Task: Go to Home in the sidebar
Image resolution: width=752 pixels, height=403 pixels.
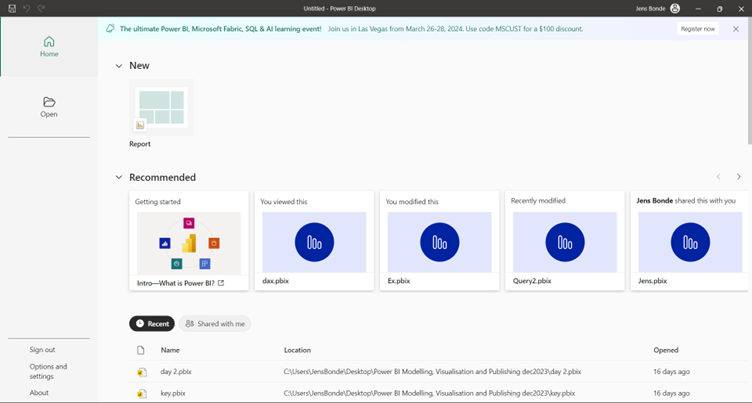Action: pos(49,47)
